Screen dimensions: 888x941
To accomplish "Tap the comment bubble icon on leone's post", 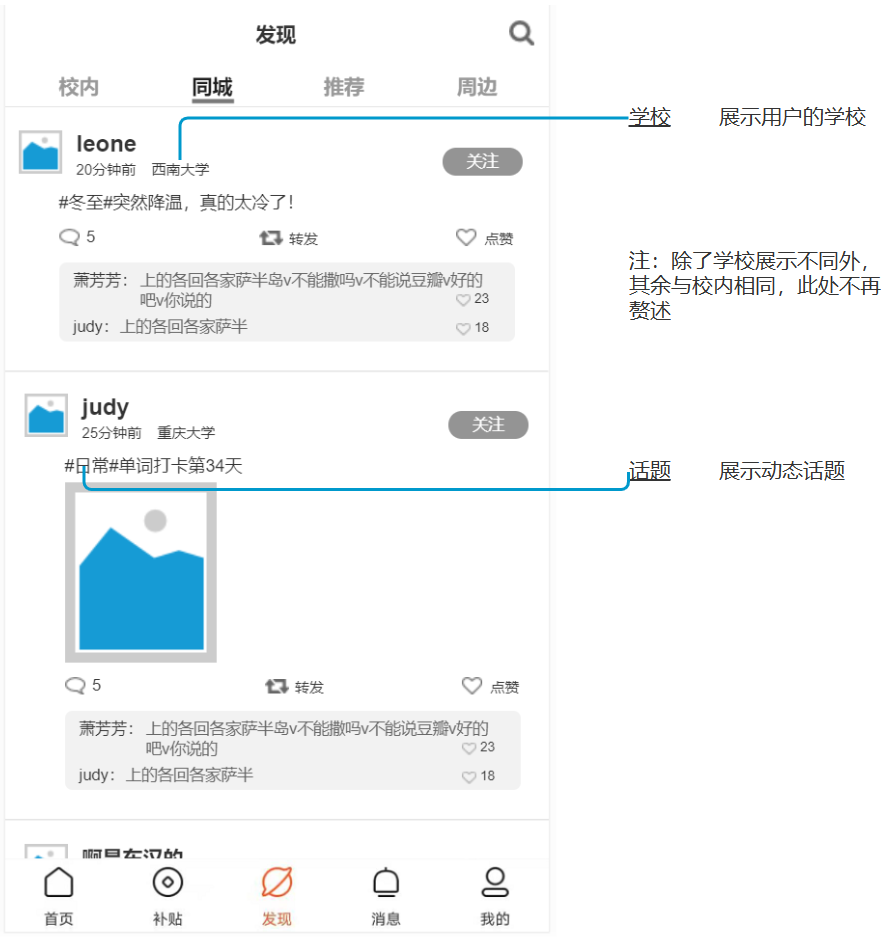I will click(x=71, y=237).
